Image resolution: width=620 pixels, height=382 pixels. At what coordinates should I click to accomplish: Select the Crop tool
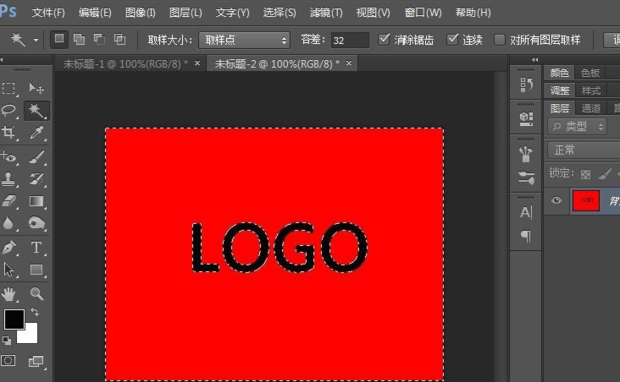(9, 132)
